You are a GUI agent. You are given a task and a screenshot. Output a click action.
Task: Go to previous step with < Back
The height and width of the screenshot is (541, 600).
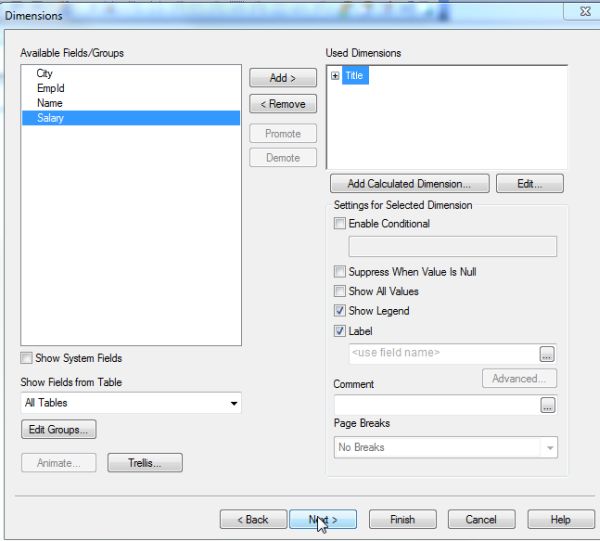(x=253, y=520)
